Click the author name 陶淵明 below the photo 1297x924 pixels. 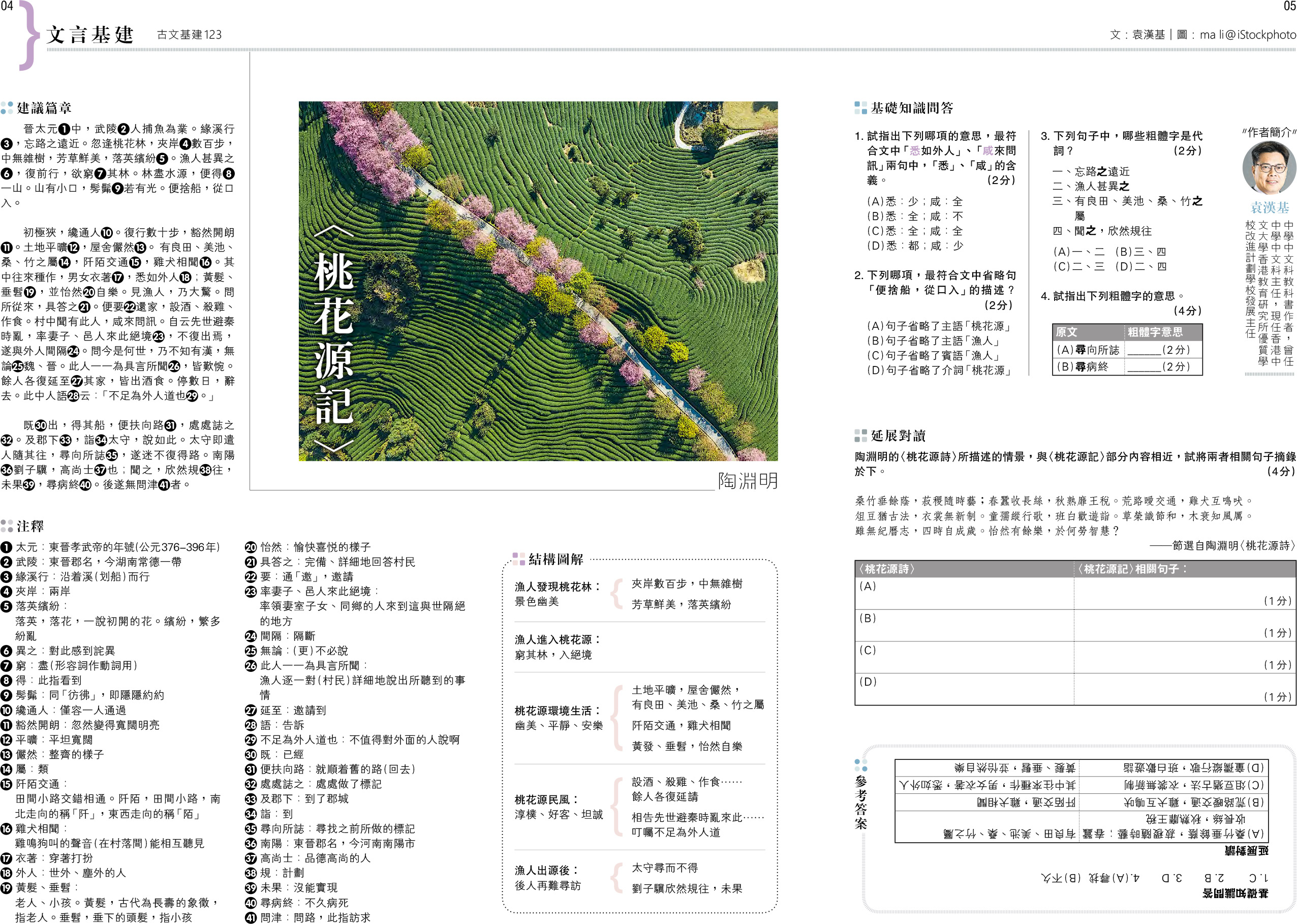(x=748, y=481)
